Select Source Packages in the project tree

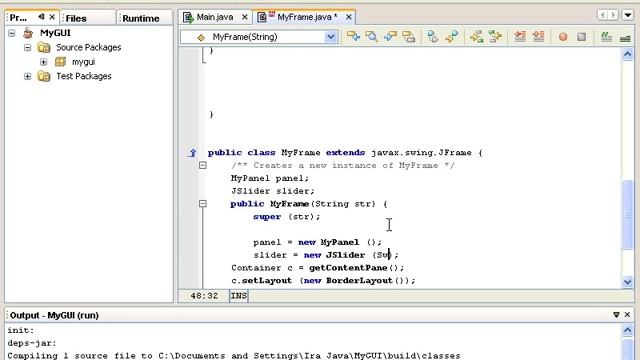[x=89, y=47]
